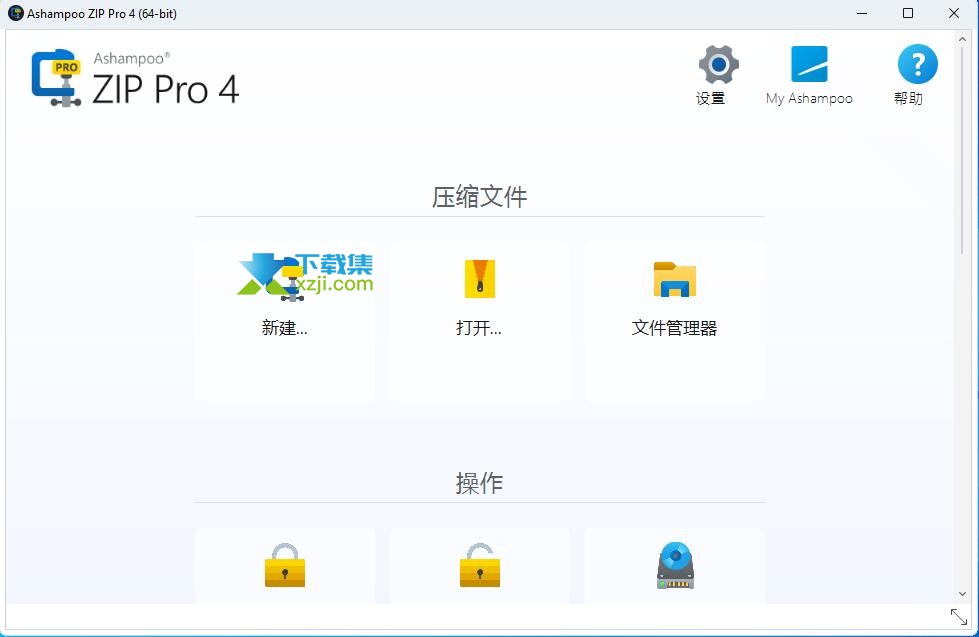This screenshot has width=979, height=637.
Task: Click the vertical scrollbar thumb
Action: (962, 150)
